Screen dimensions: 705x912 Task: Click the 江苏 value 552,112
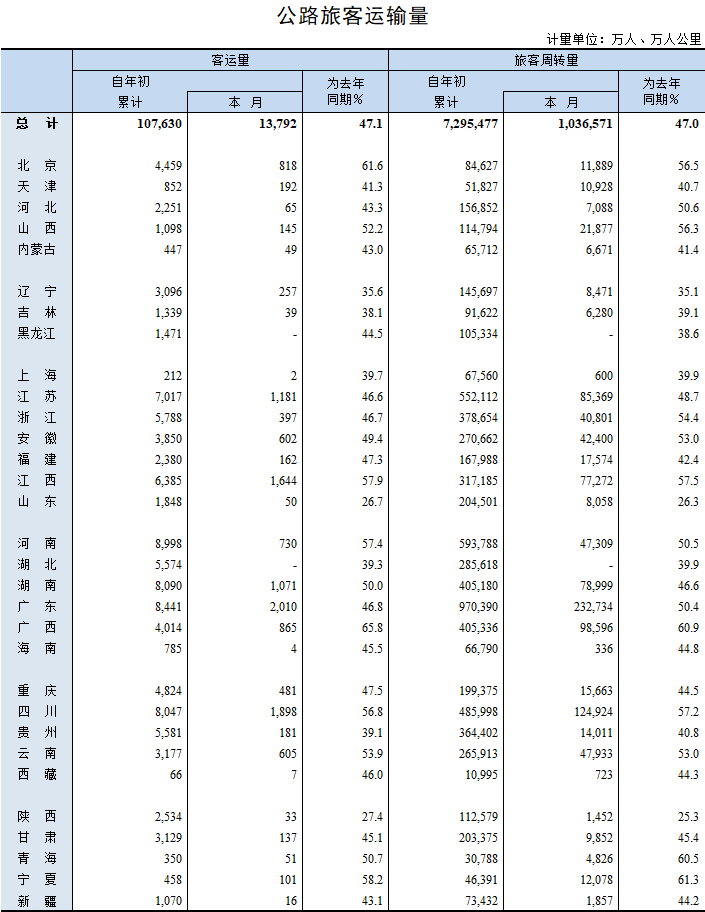click(478, 397)
